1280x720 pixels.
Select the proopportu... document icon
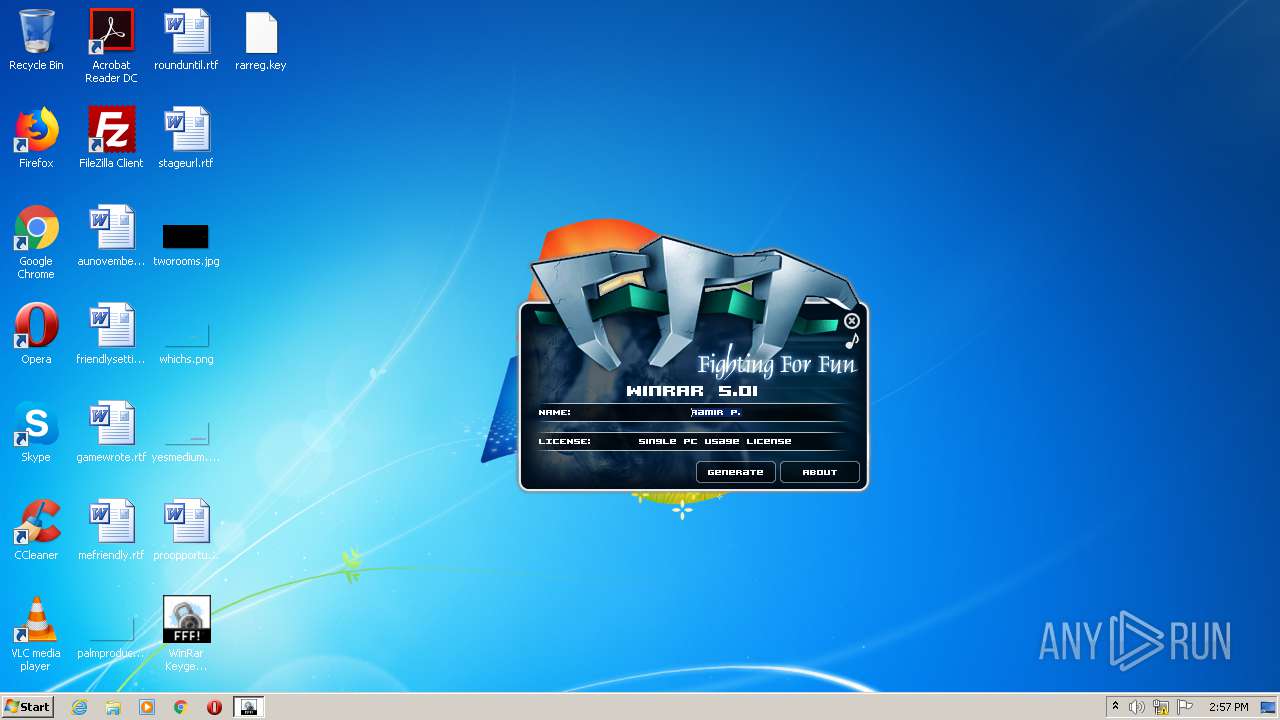[x=186, y=530]
